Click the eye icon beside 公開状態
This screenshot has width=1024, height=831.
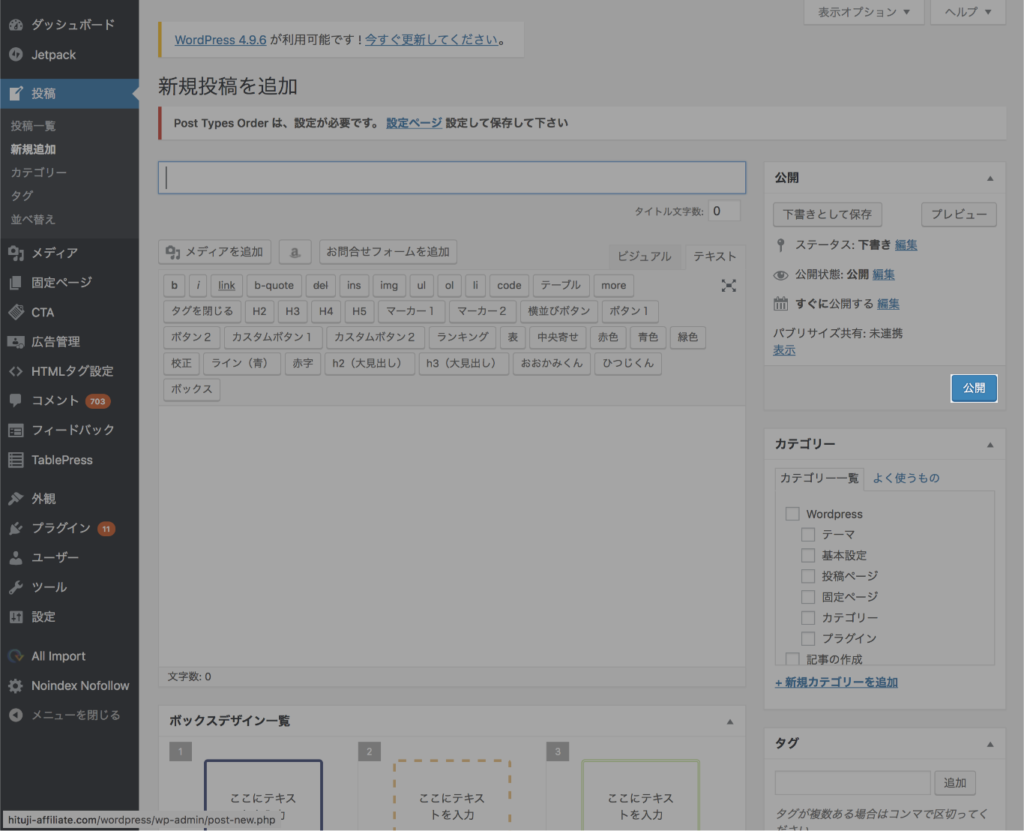tap(780, 274)
